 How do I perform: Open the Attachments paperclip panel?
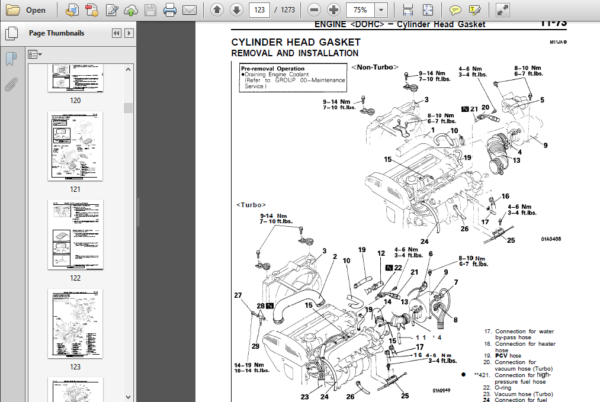pyautogui.click(x=11, y=84)
